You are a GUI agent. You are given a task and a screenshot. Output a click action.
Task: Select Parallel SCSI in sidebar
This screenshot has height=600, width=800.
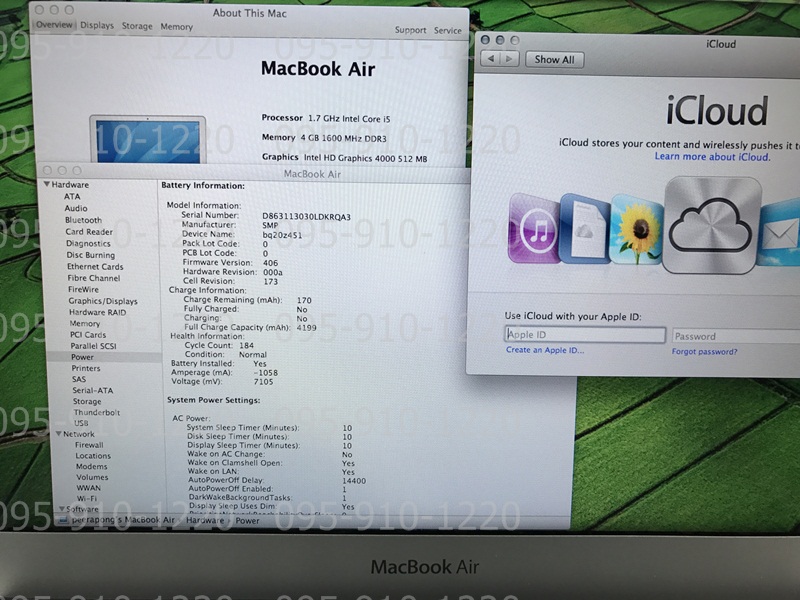93,346
